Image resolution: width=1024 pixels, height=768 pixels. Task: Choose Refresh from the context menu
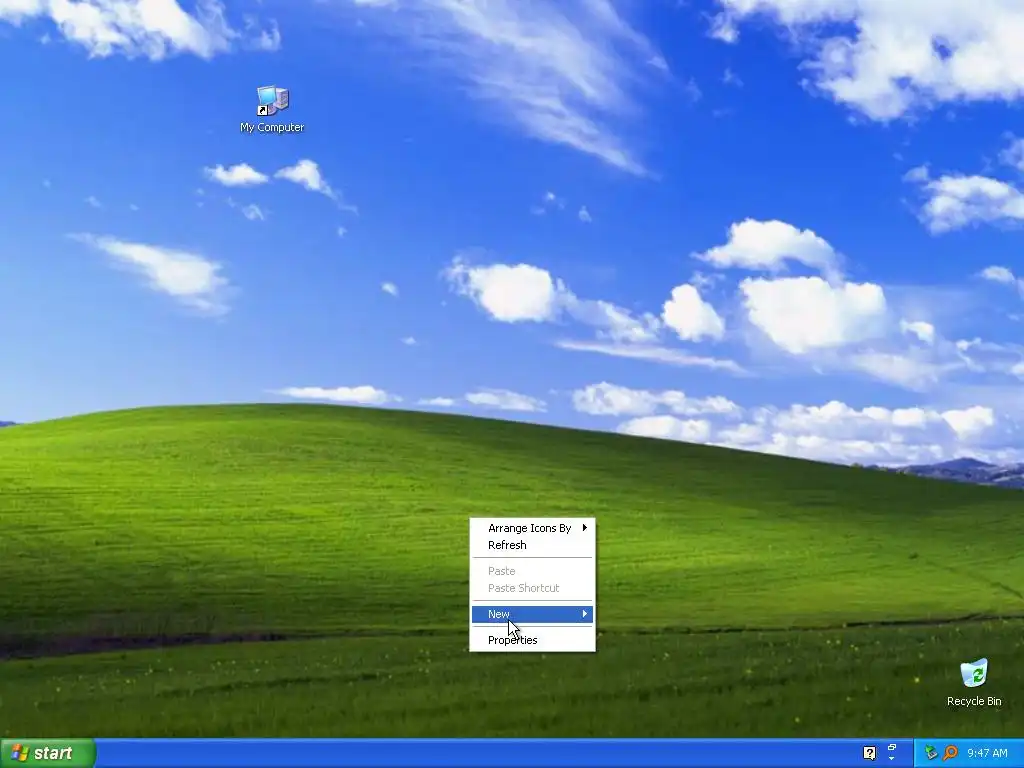(532, 545)
